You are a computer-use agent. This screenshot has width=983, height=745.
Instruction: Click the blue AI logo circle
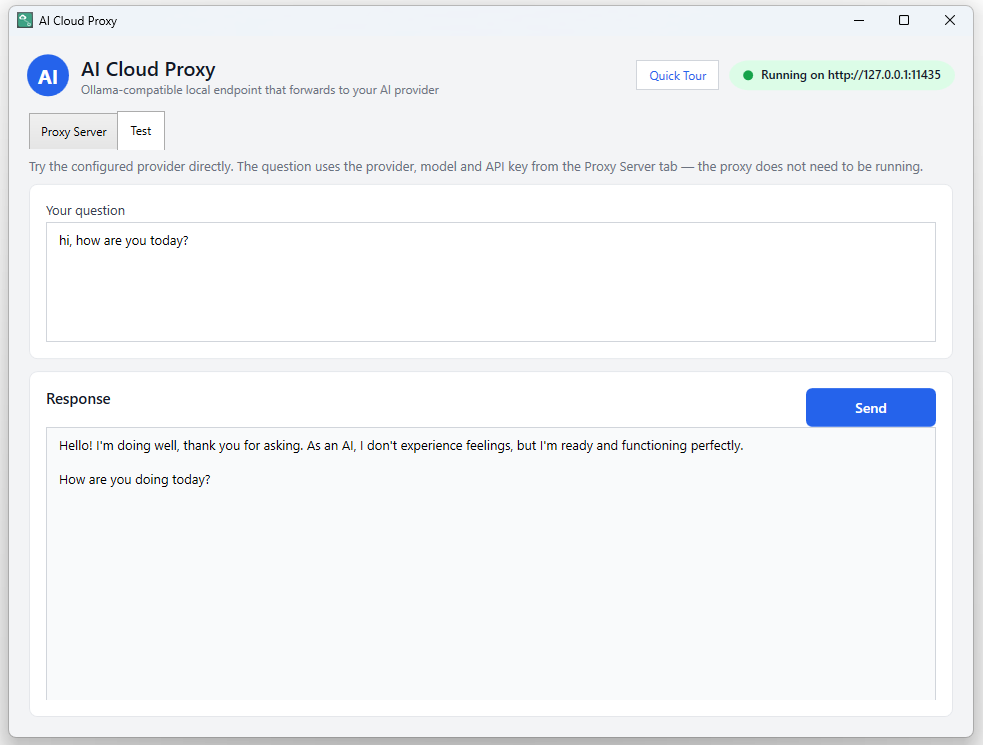pyautogui.click(x=48, y=76)
